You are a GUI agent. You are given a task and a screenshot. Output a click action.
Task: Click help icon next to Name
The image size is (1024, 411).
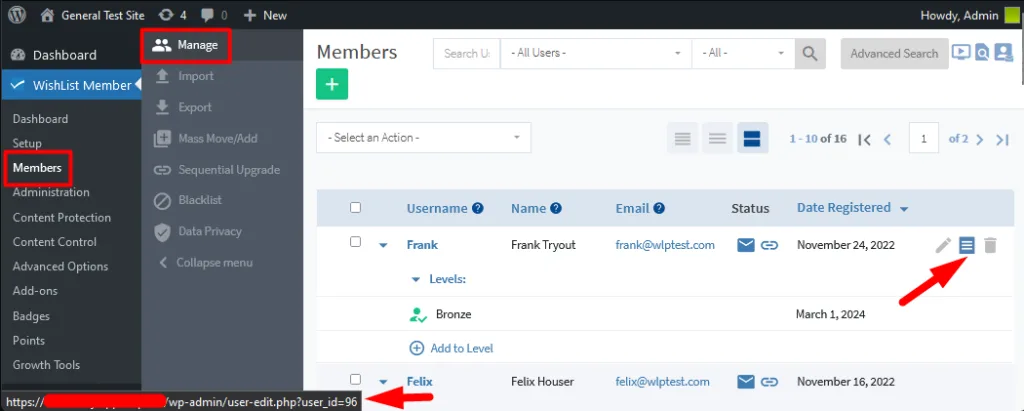click(x=556, y=208)
